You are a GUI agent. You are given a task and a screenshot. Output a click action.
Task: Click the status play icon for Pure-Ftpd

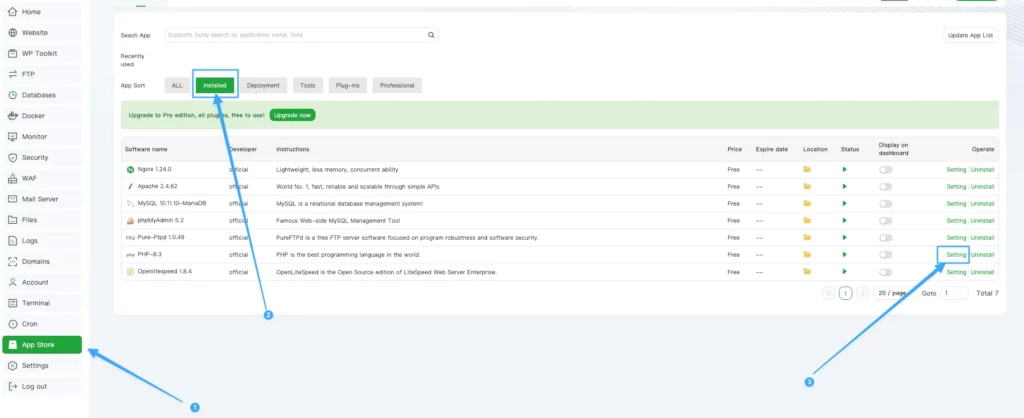(844, 238)
